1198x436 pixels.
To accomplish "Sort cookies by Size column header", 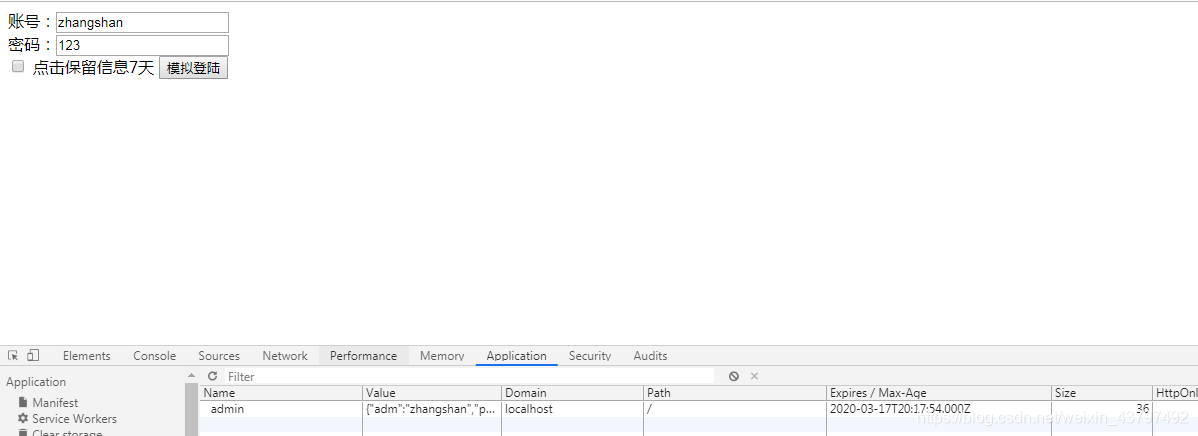I will 1102,392.
